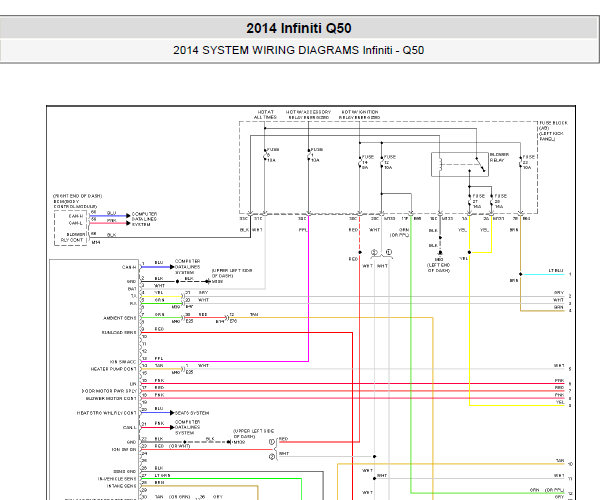Click the 'IGN SW ACC' pin label
Viewport: 601px width, 500px height.
point(123,362)
